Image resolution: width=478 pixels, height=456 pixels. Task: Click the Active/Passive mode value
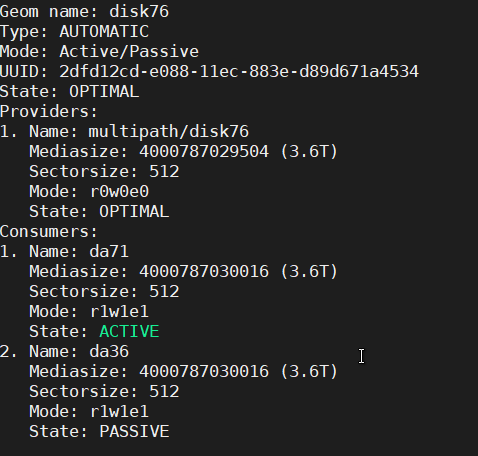click(129, 52)
